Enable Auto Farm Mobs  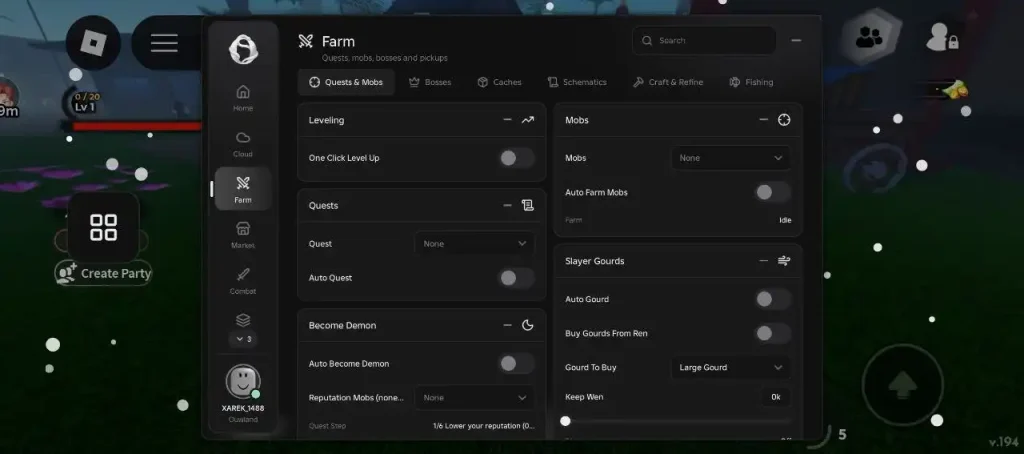tap(773, 192)
